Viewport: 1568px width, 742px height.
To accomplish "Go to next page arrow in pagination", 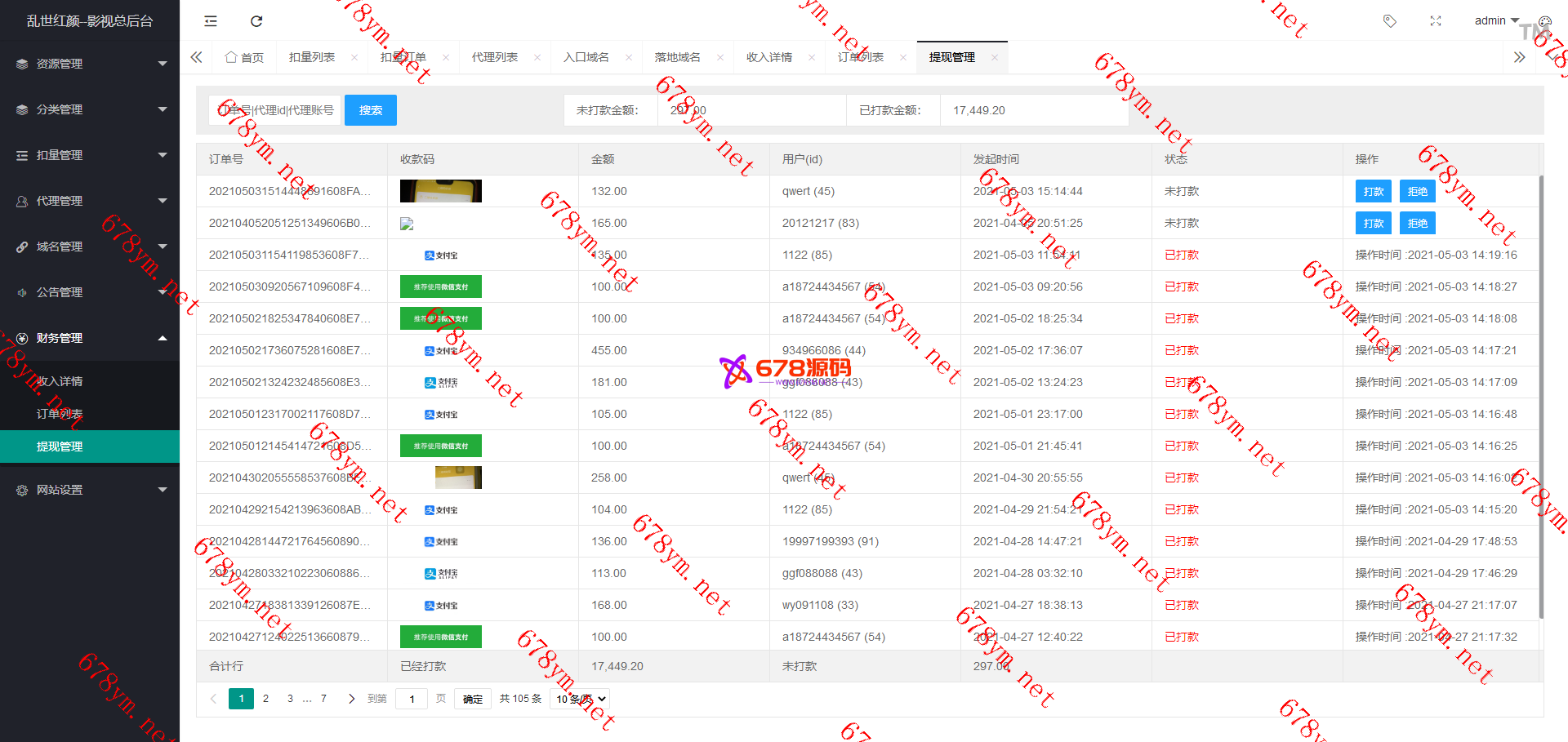I will pyautogui.click(x=351, y=699).
